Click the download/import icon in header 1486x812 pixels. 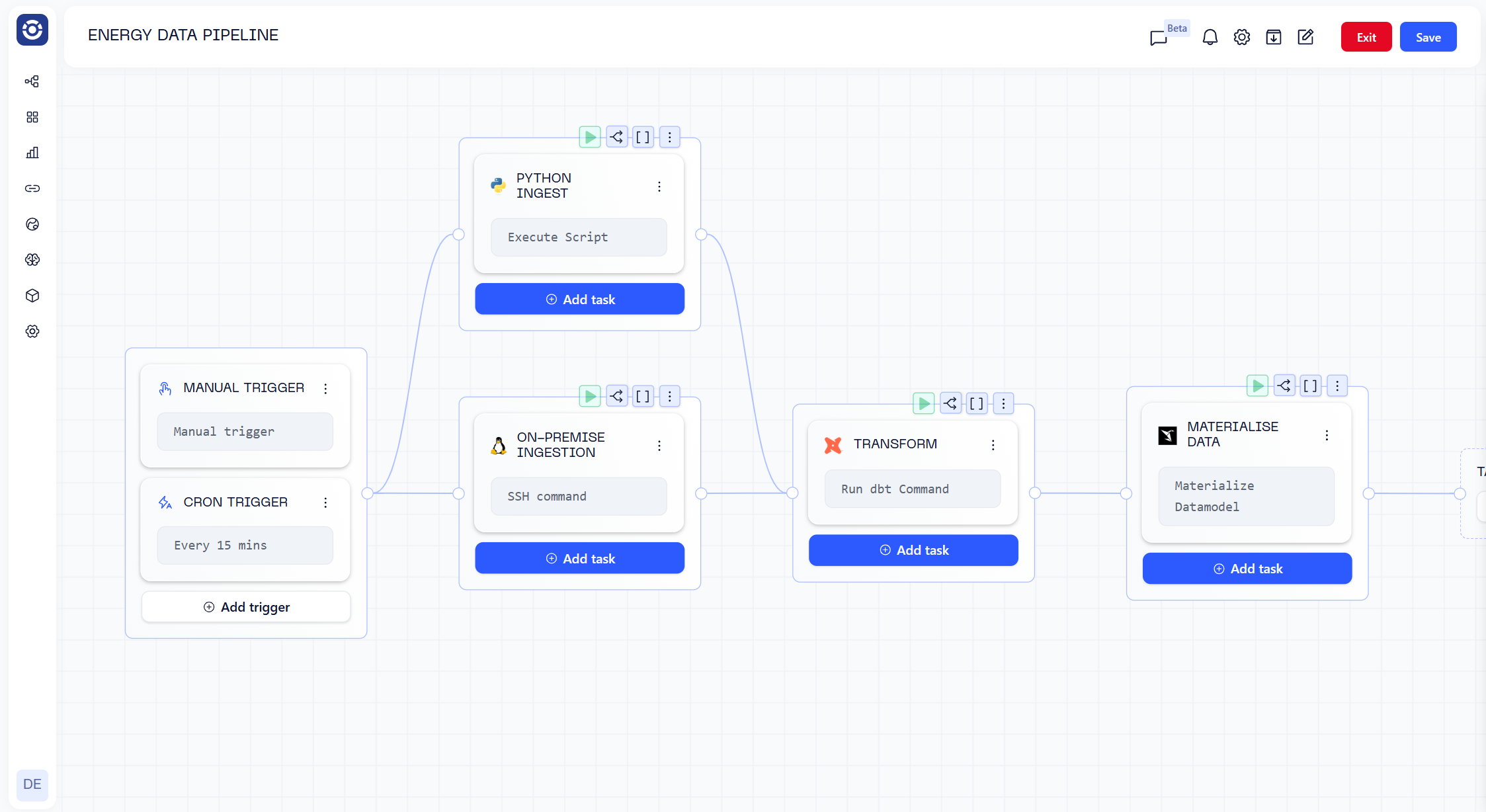pos(1273,38)
